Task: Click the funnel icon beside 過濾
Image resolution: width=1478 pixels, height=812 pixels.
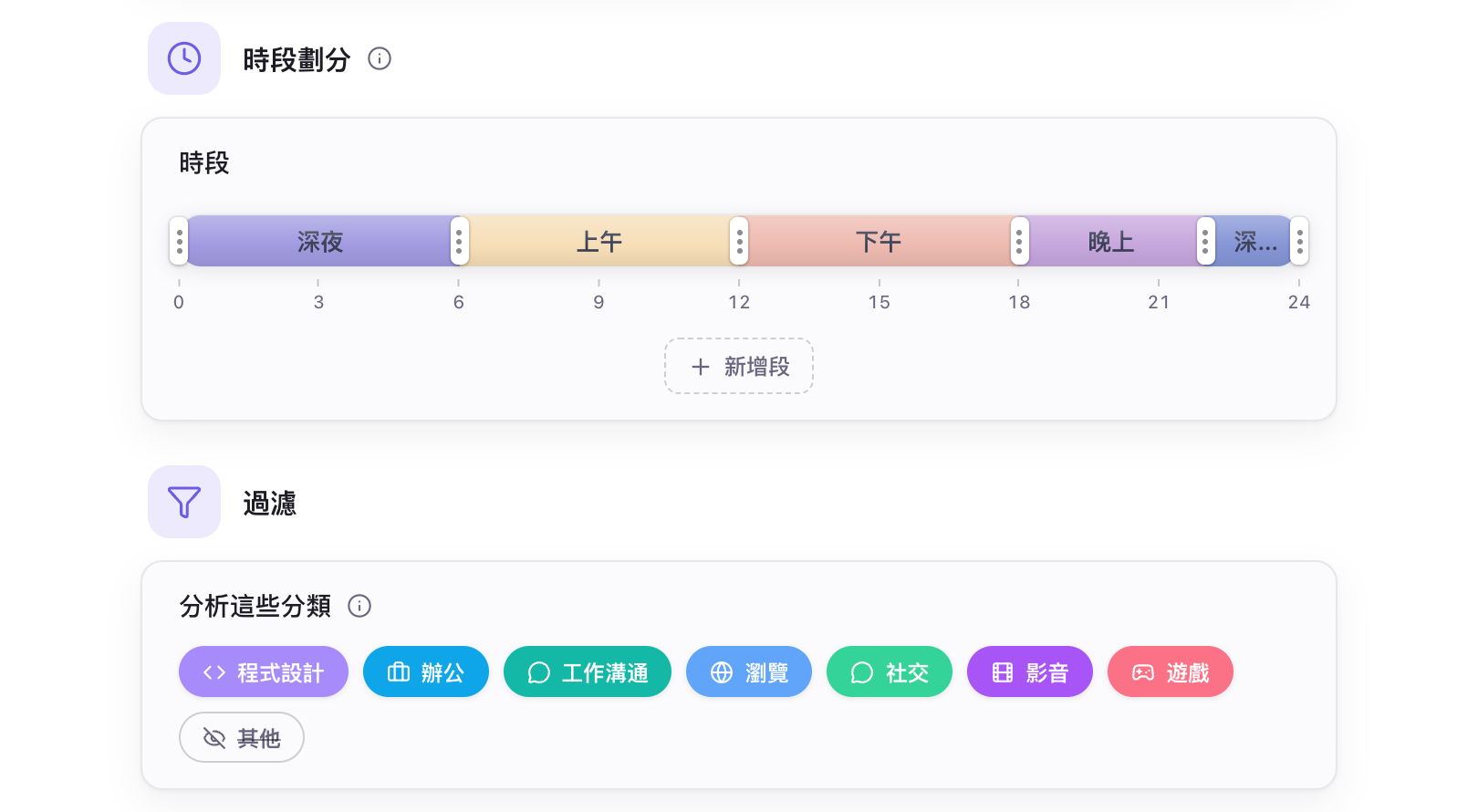Action: coord(184,502)
